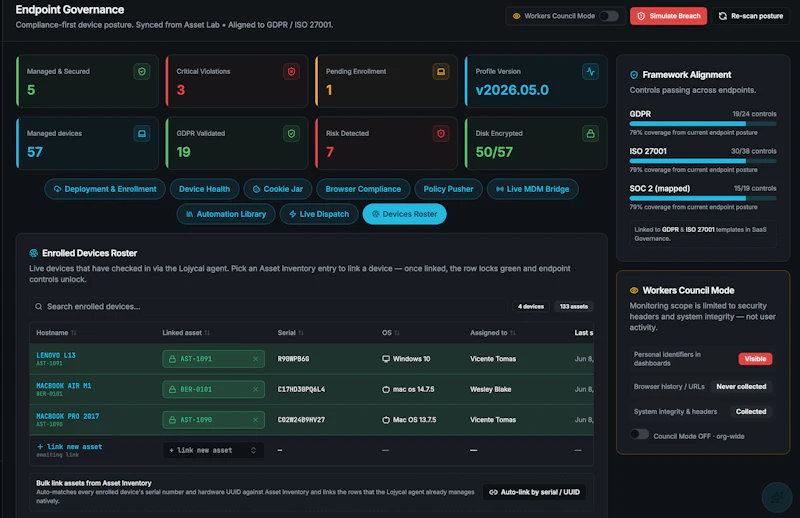Sort roster by Serial column
Viewport: 800px width, 518px height.
pyautogui.click(x=290, y=333)
